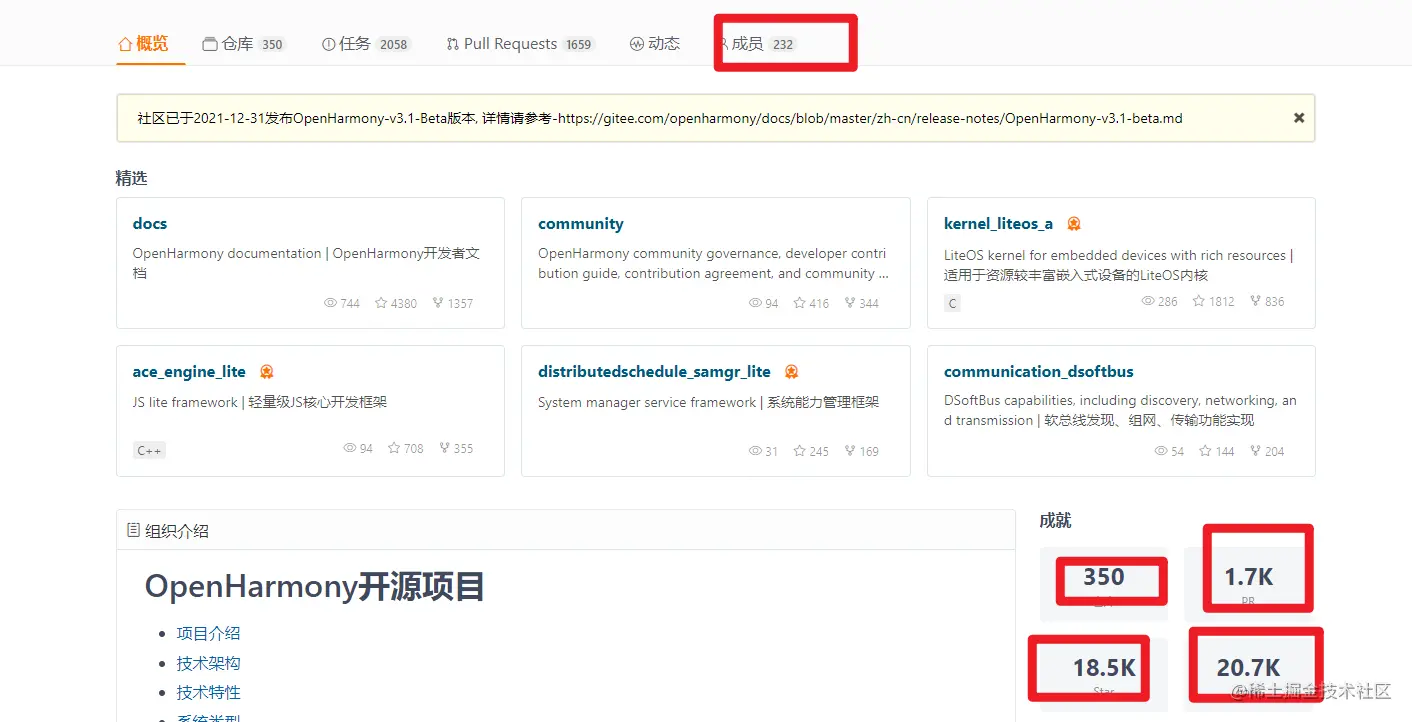Click the watch eye icon on community card
Image resolution: width=1412 pixels, height=722 pixels.
tap(755, 303)
